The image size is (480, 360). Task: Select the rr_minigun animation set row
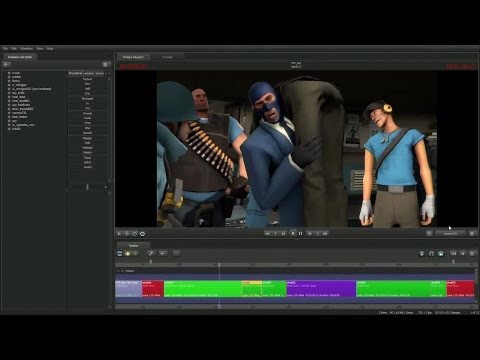(19, 85)
